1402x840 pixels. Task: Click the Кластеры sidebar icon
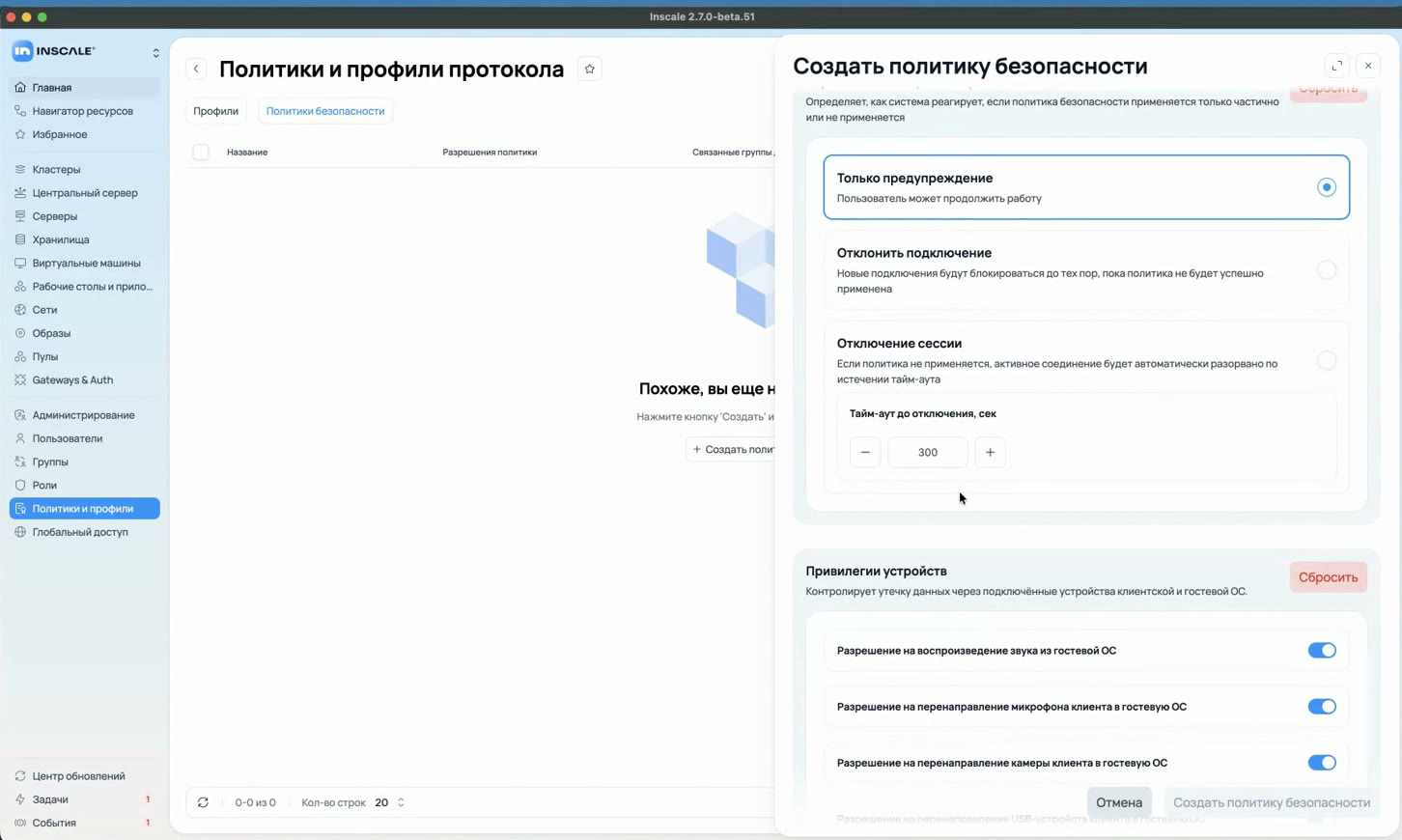tap(20, 169)
